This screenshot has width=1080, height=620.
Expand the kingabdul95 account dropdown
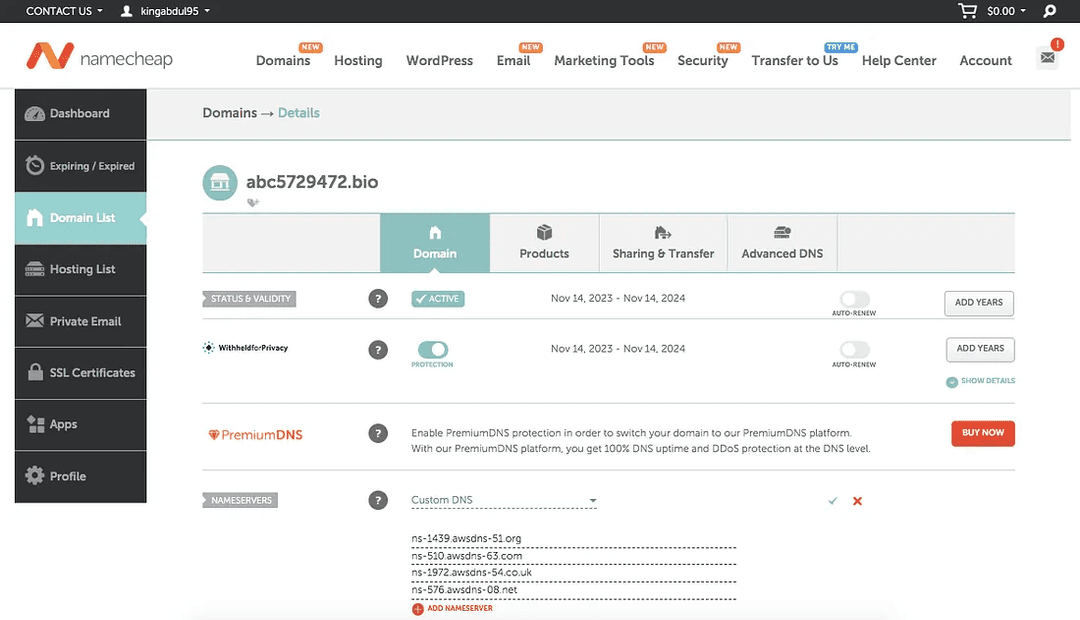pyautogui.click(x=175, y=11)
